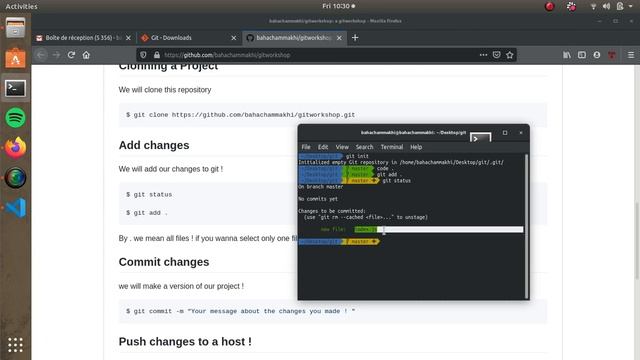Open page actions three-dot menu

click(483, 55)
